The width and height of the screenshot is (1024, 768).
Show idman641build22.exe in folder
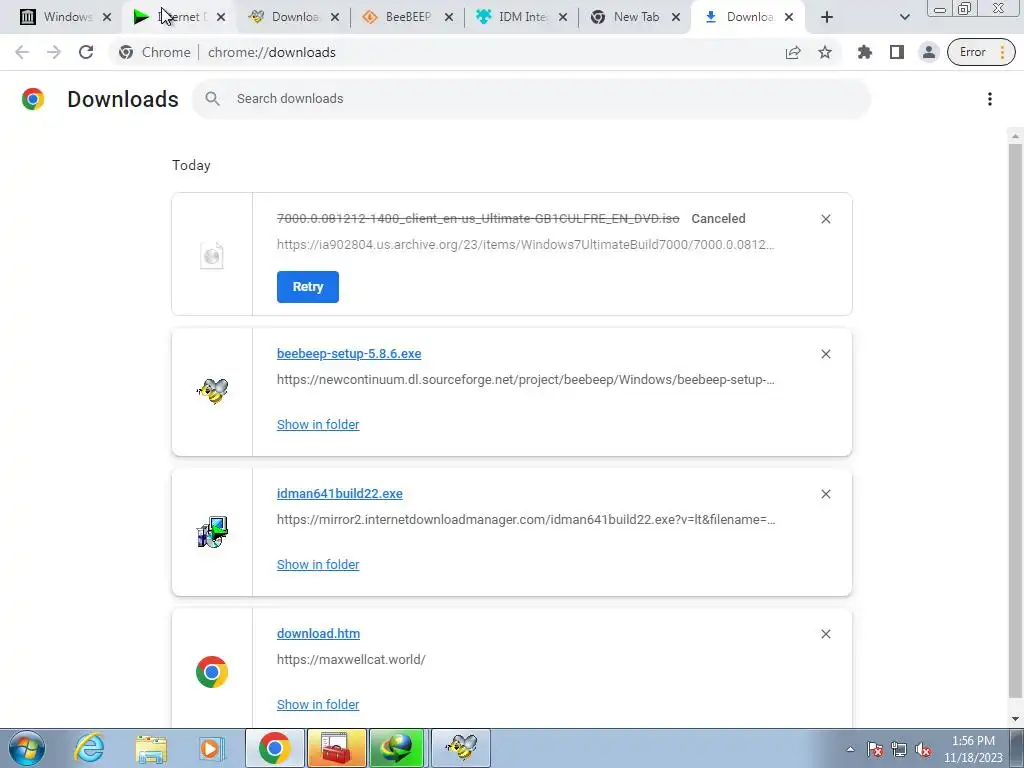[318, 564]
